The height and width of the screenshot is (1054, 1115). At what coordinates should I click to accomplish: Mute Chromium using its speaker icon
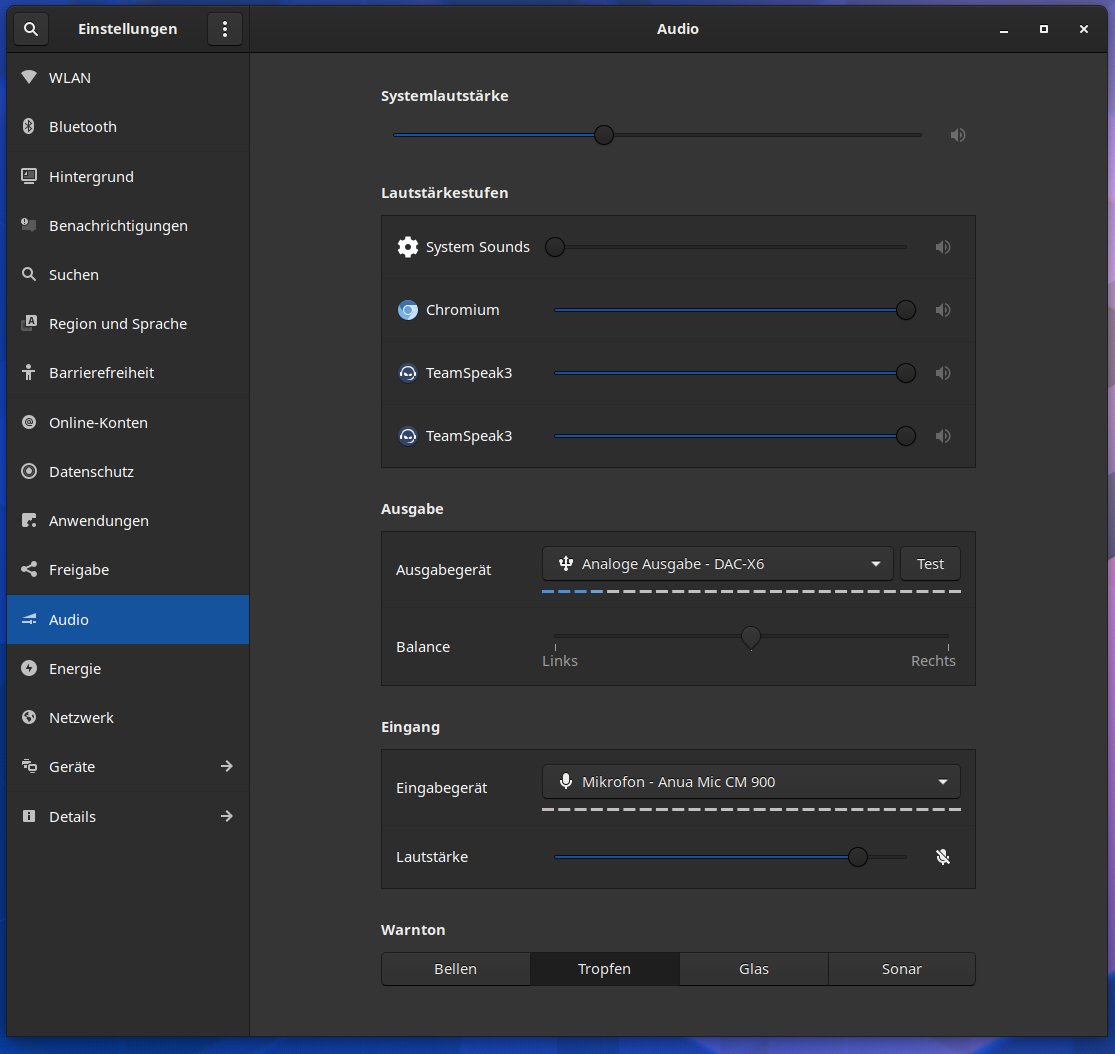[x=943, y=310]
